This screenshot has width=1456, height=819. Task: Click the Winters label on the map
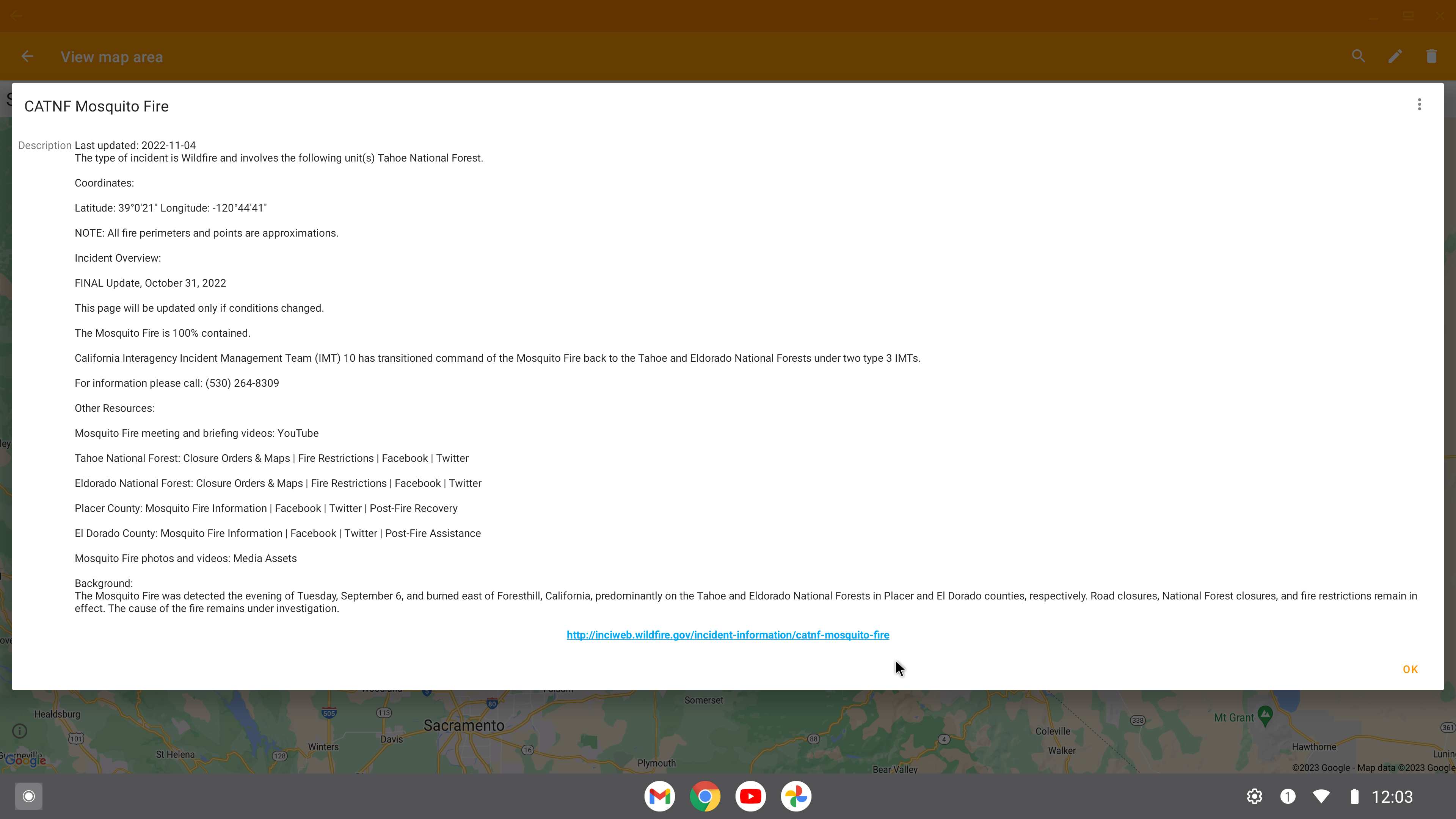(323, 747)
